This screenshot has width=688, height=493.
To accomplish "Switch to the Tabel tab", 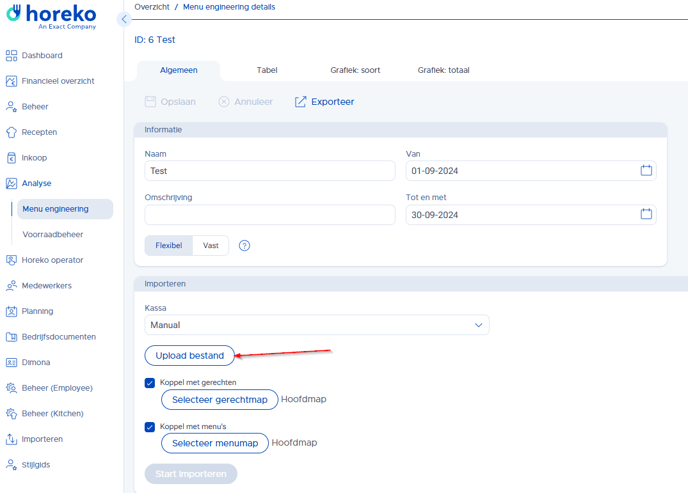I will (267, 70).
